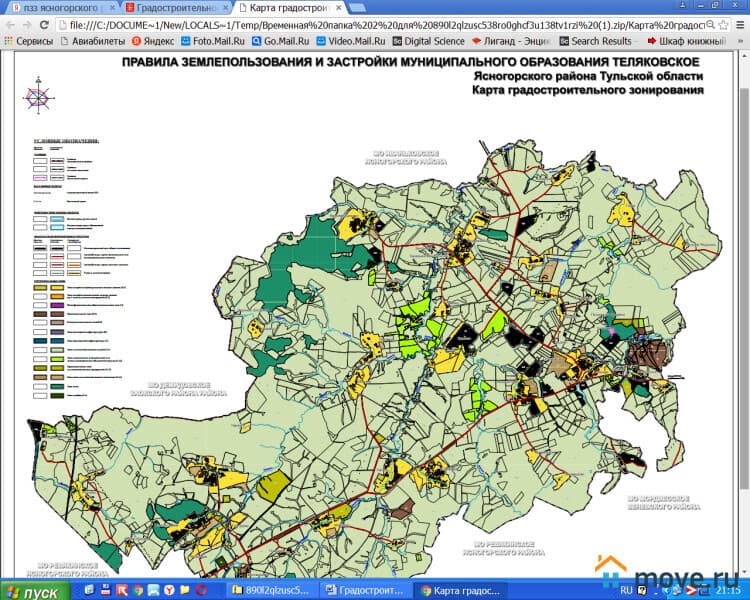Open the Go.Mail.Ru bookmark

(281, 41)
